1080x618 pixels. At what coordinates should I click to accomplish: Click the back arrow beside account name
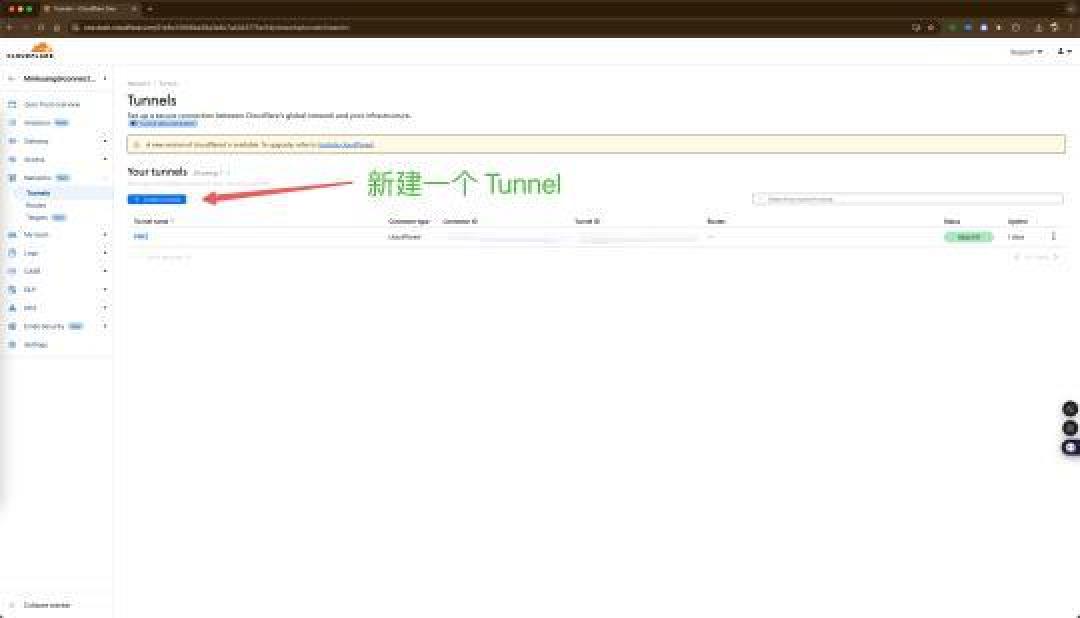(x=11, y=79)
